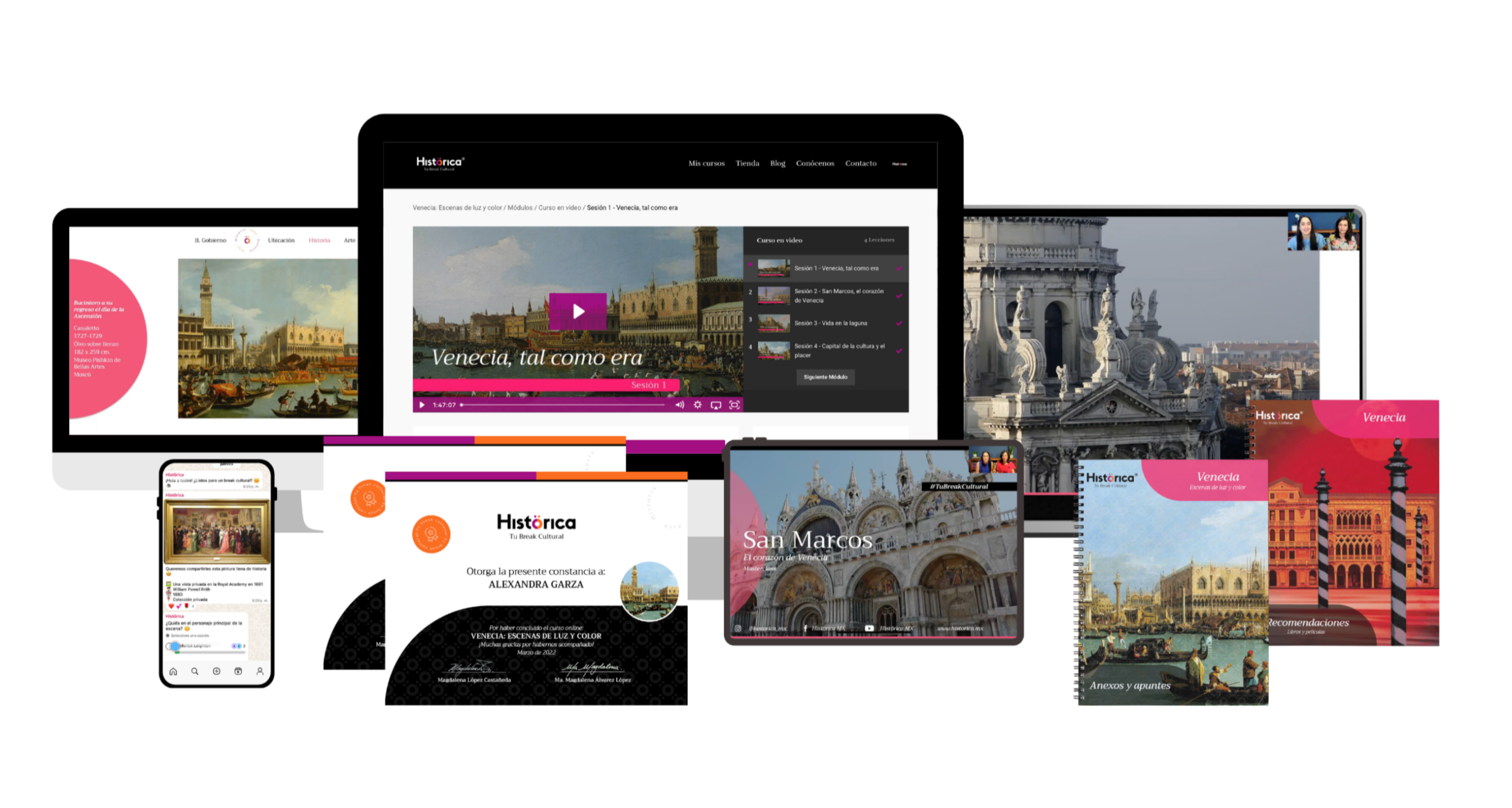Click the playing arrow beside Sesión 1
The width and height of the screenshot is (1512, 808).
[750, 265]
